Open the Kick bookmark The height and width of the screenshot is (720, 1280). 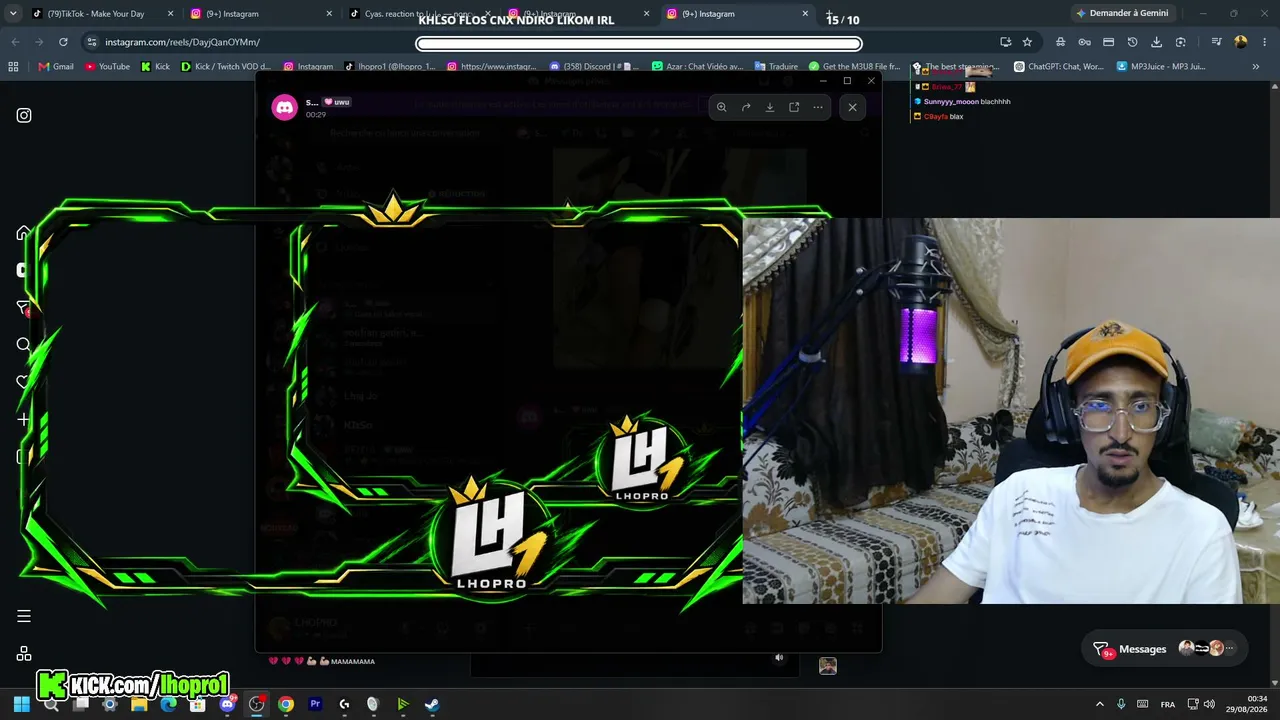pos(155,67)
